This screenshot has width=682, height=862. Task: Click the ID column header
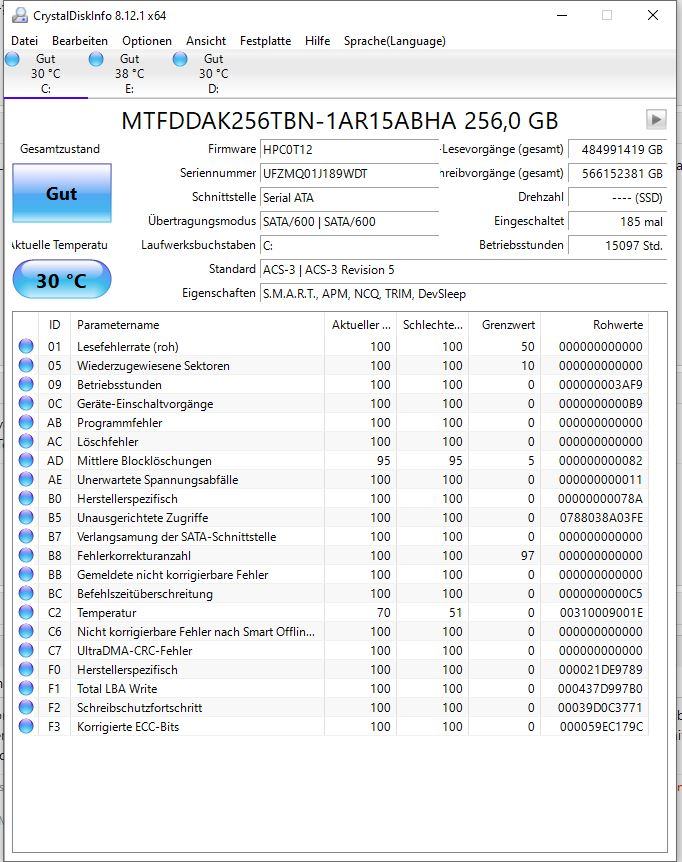click(54, 325)
